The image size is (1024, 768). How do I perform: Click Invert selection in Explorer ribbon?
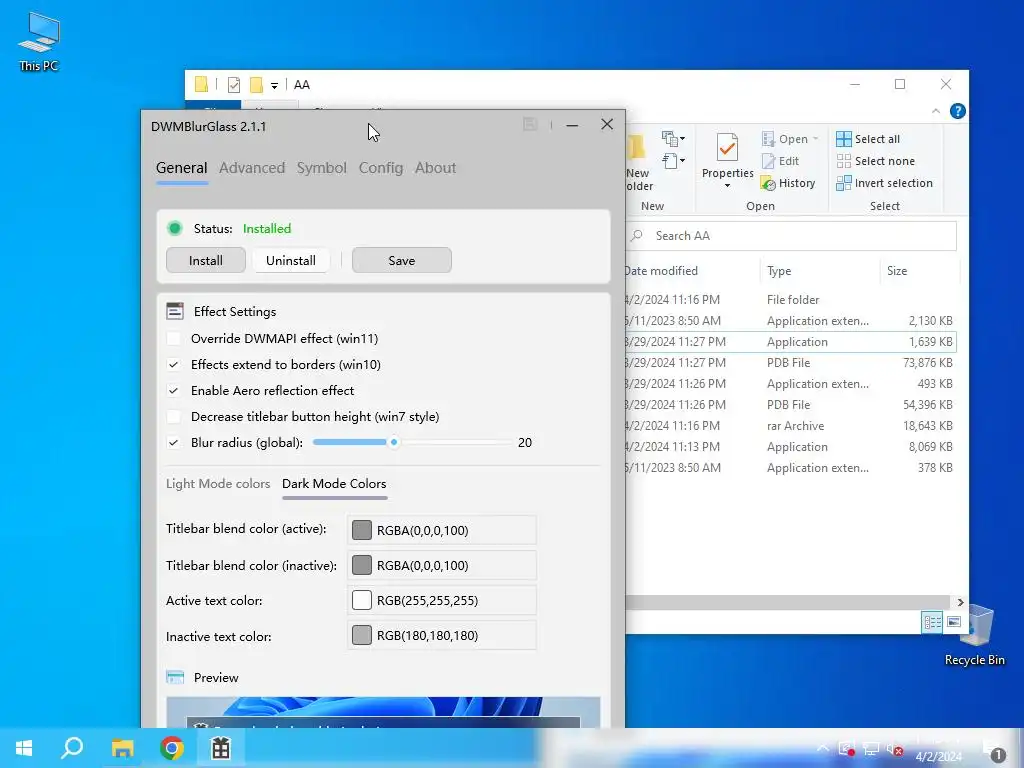885,184
